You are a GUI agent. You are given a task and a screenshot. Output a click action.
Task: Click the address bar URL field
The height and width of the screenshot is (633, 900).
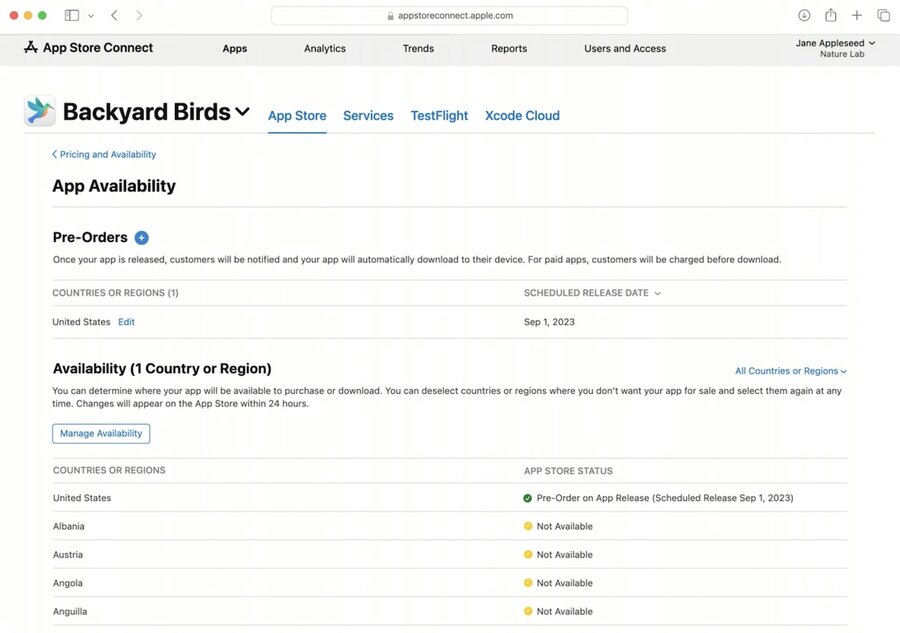tap(449, 16)
